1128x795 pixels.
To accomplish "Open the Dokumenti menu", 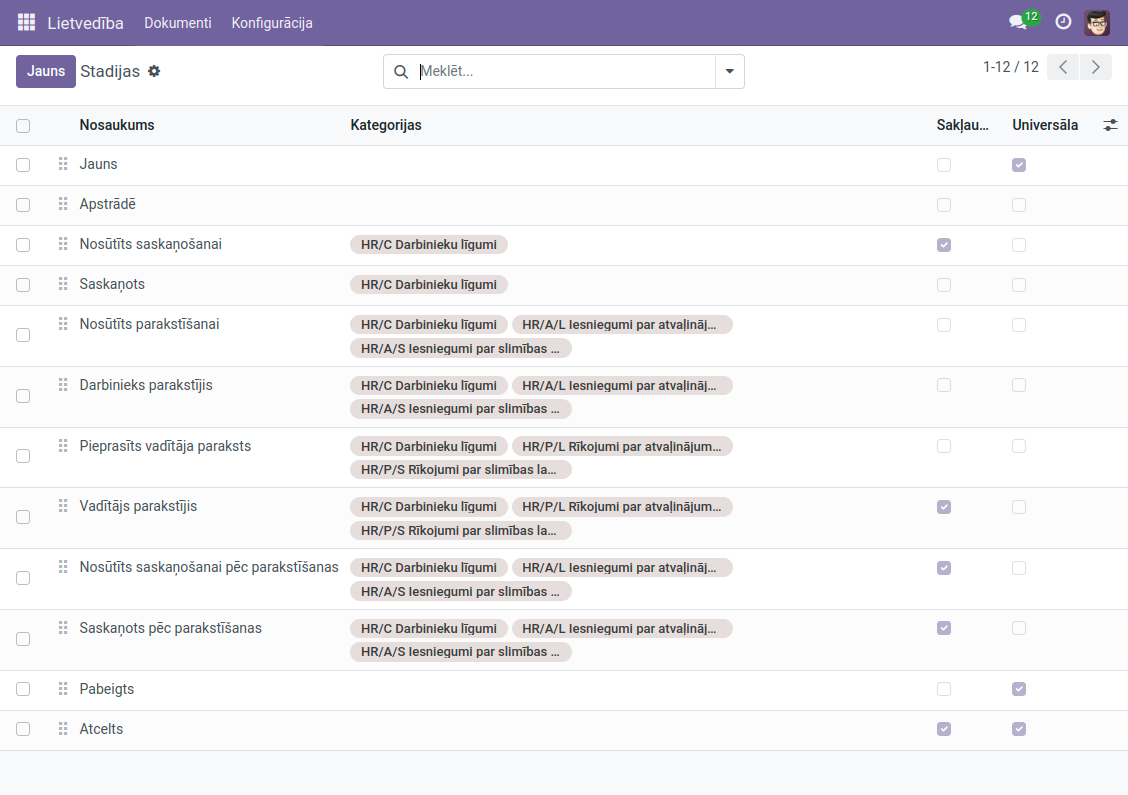I will [x=177, y=22].
